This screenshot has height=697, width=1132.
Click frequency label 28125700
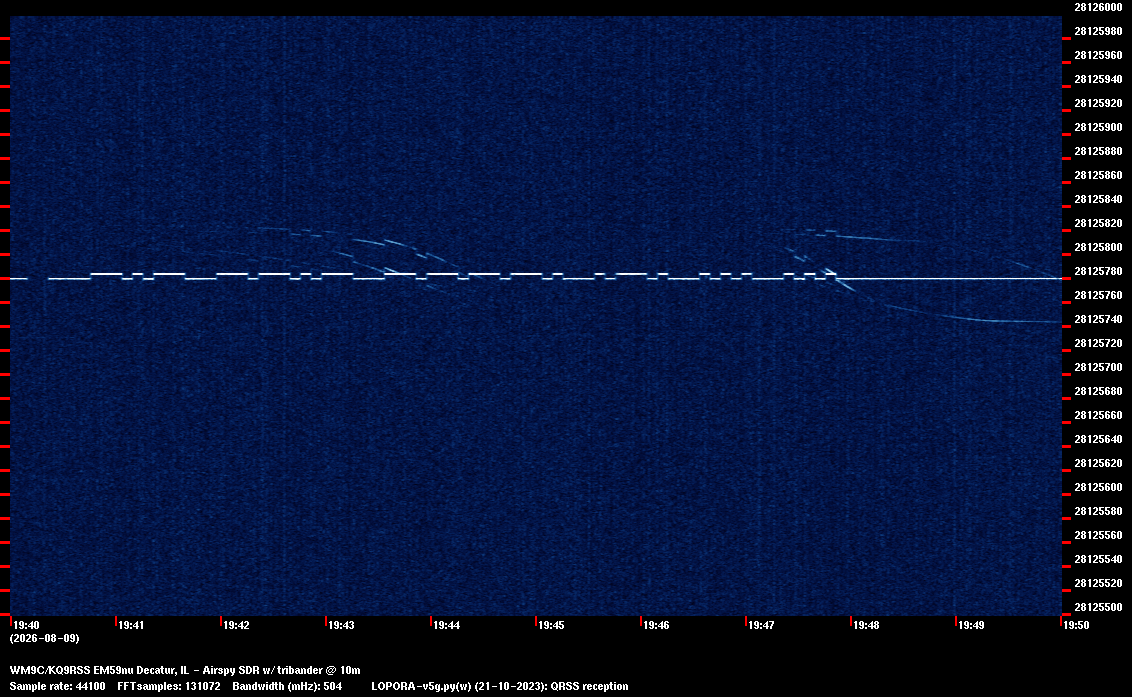click(x=1098, y=367)
